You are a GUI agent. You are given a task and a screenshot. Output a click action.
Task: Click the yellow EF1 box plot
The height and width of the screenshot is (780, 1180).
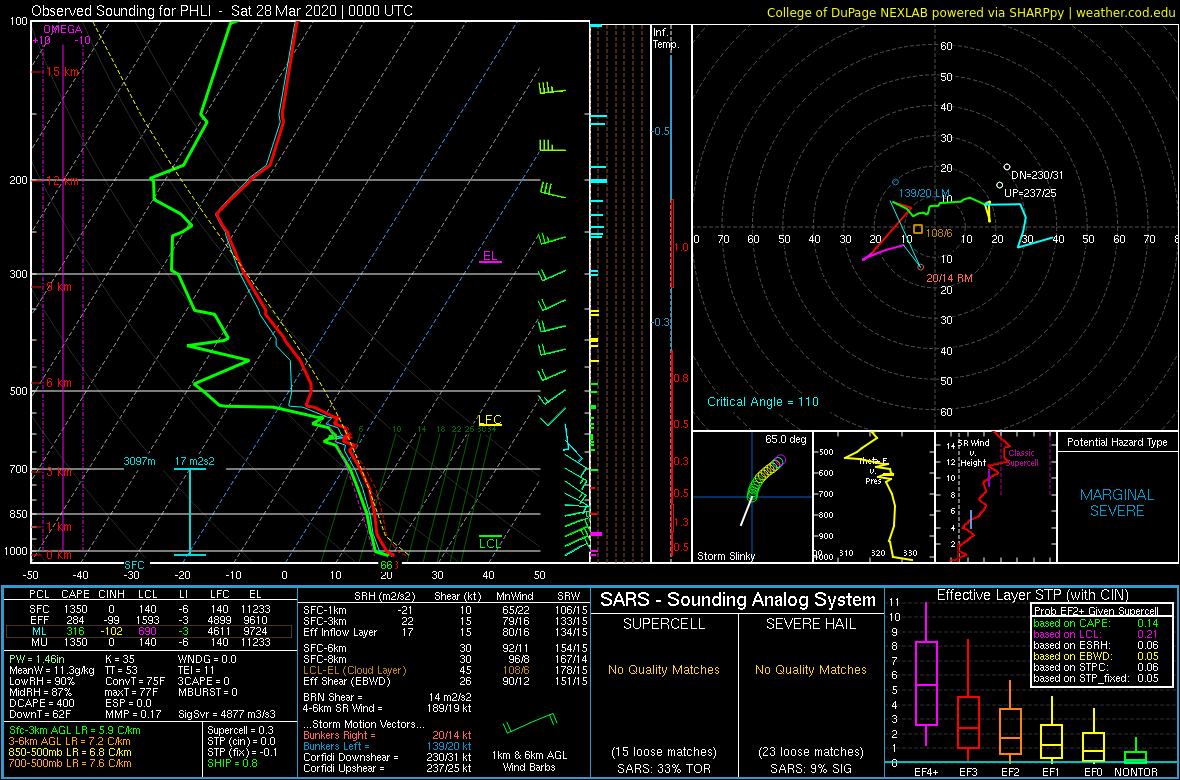point(1052,728)
